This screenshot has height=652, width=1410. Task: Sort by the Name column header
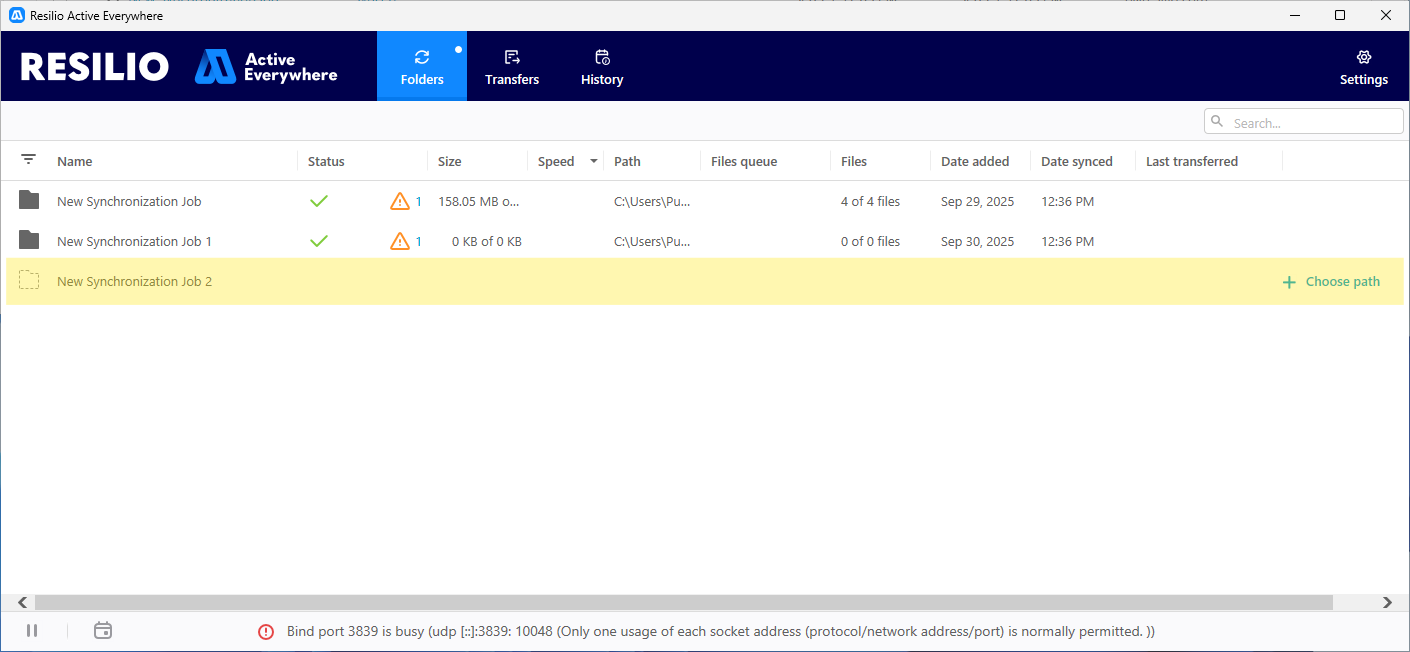[75, 162]
